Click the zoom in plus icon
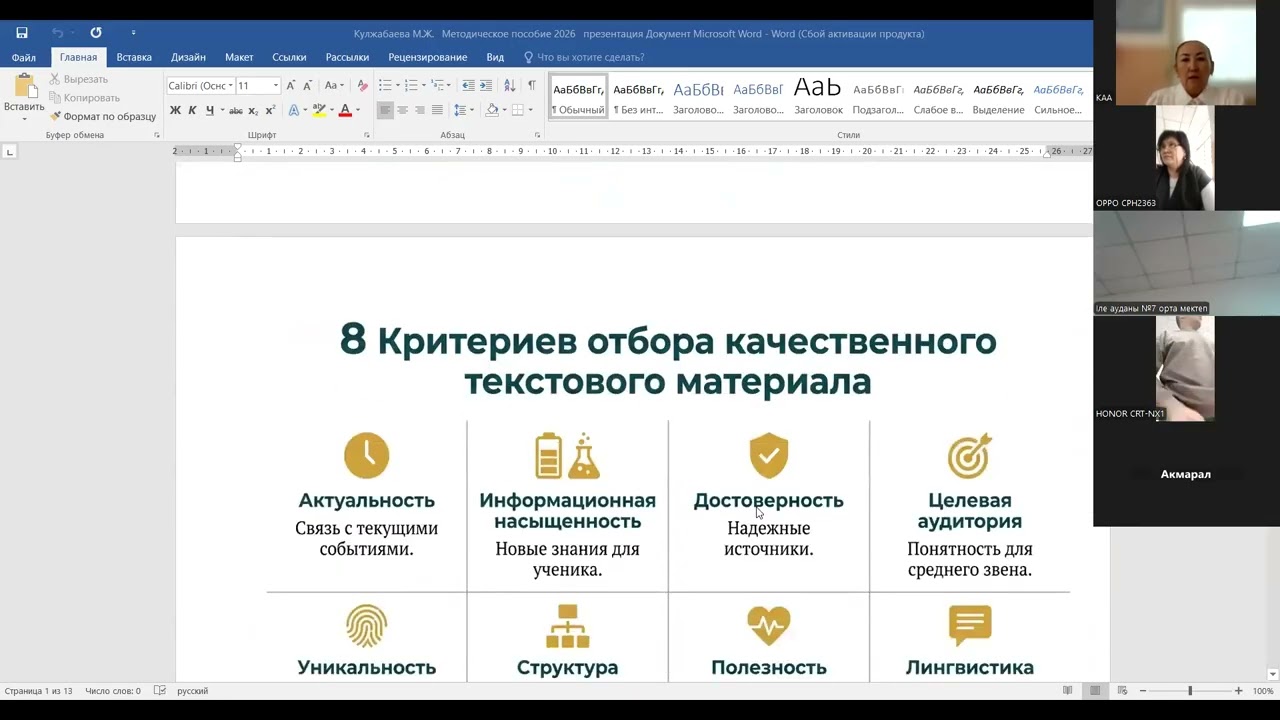The image size is (1280, 720). tap(1238, 691)
